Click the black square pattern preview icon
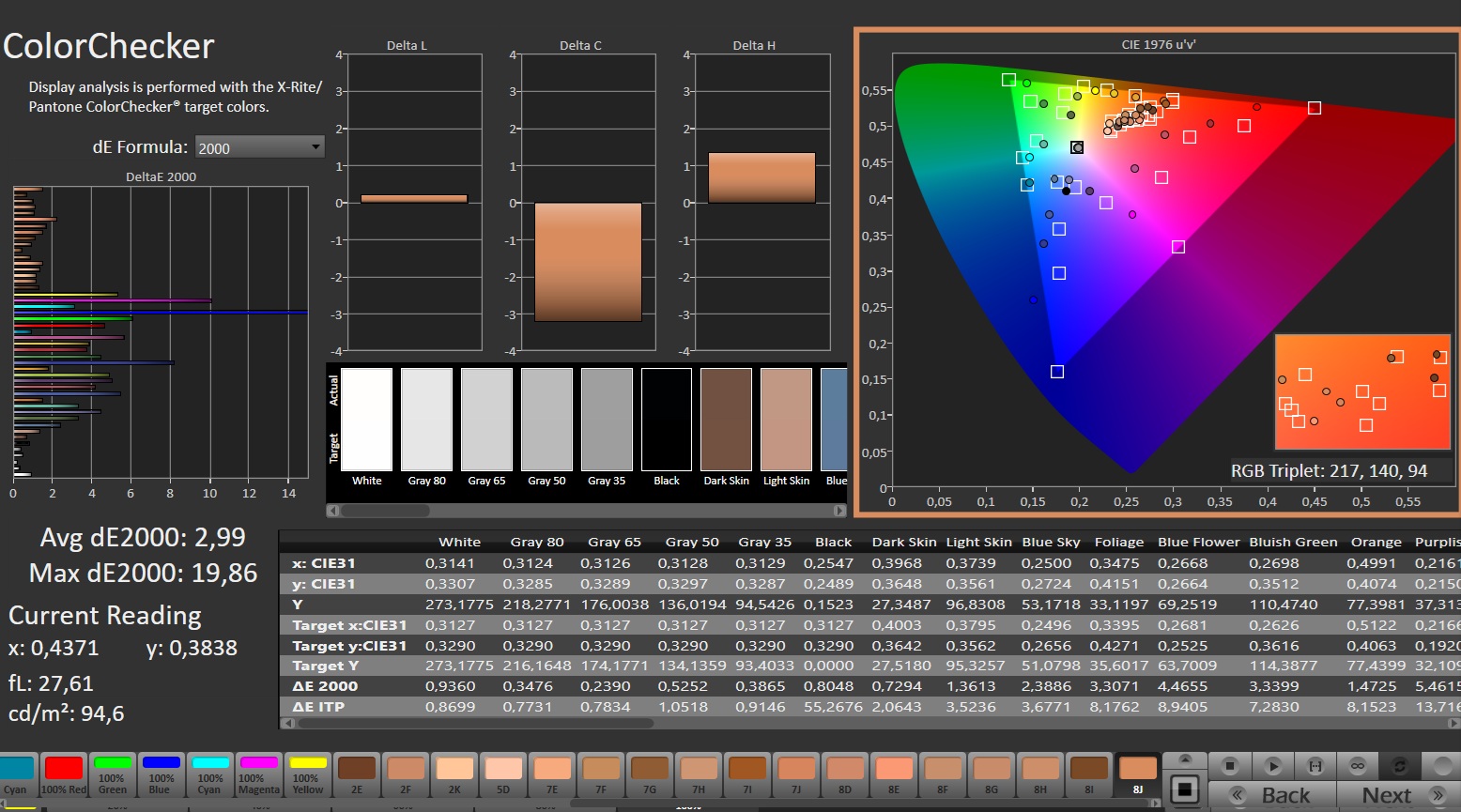 point(1185,789)
